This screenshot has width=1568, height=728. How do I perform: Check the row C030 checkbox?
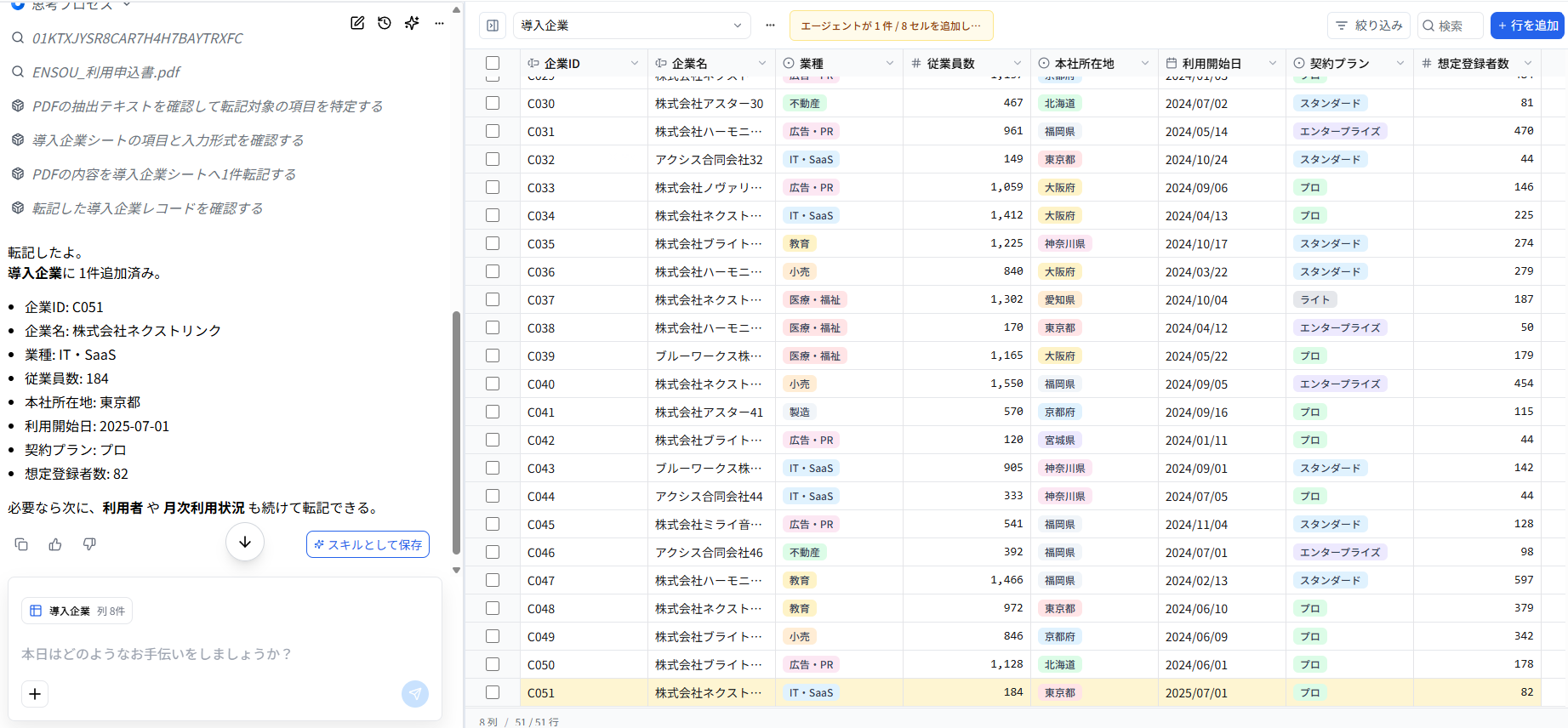click(x=493, y=103)
